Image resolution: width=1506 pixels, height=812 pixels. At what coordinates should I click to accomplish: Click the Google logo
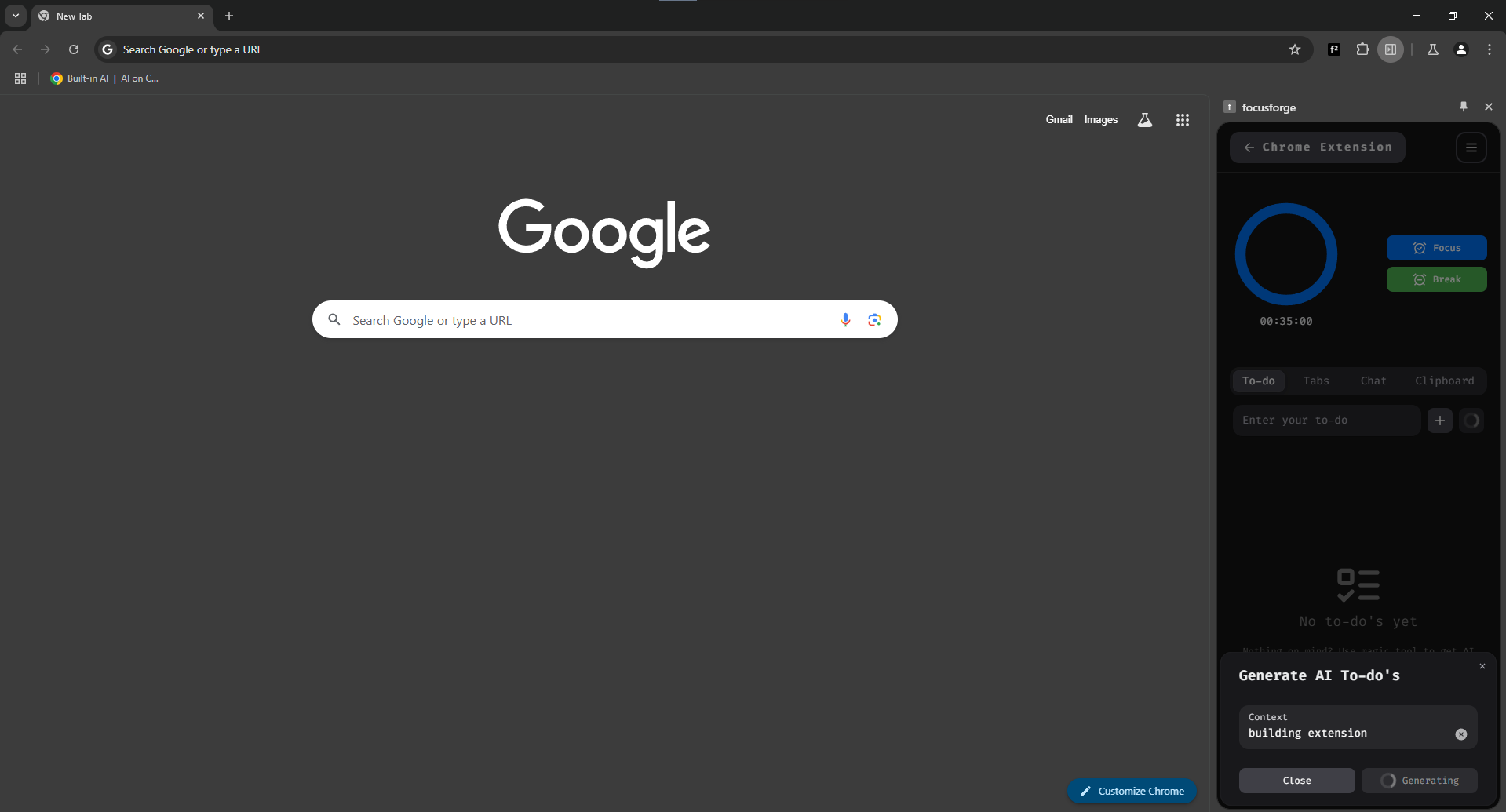[x=604, y=232]
